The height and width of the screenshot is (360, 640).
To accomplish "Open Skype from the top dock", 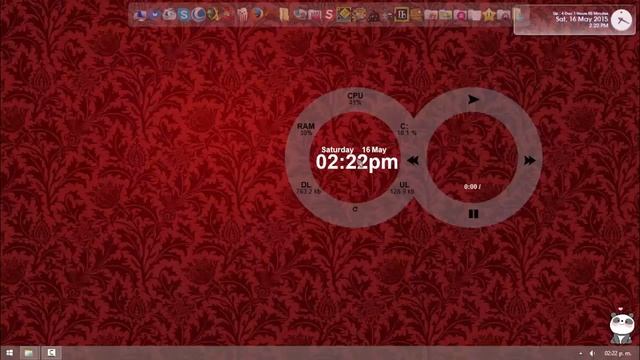I will pyautogui.click(x=184, y=15).
